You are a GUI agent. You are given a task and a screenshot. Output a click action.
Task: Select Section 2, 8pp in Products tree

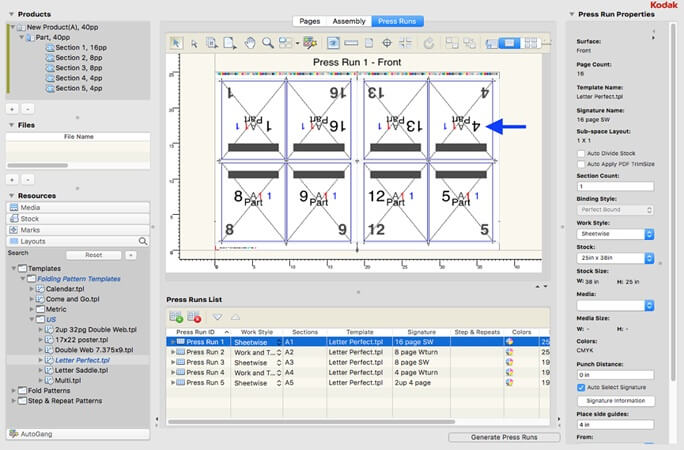coord(79,58)
